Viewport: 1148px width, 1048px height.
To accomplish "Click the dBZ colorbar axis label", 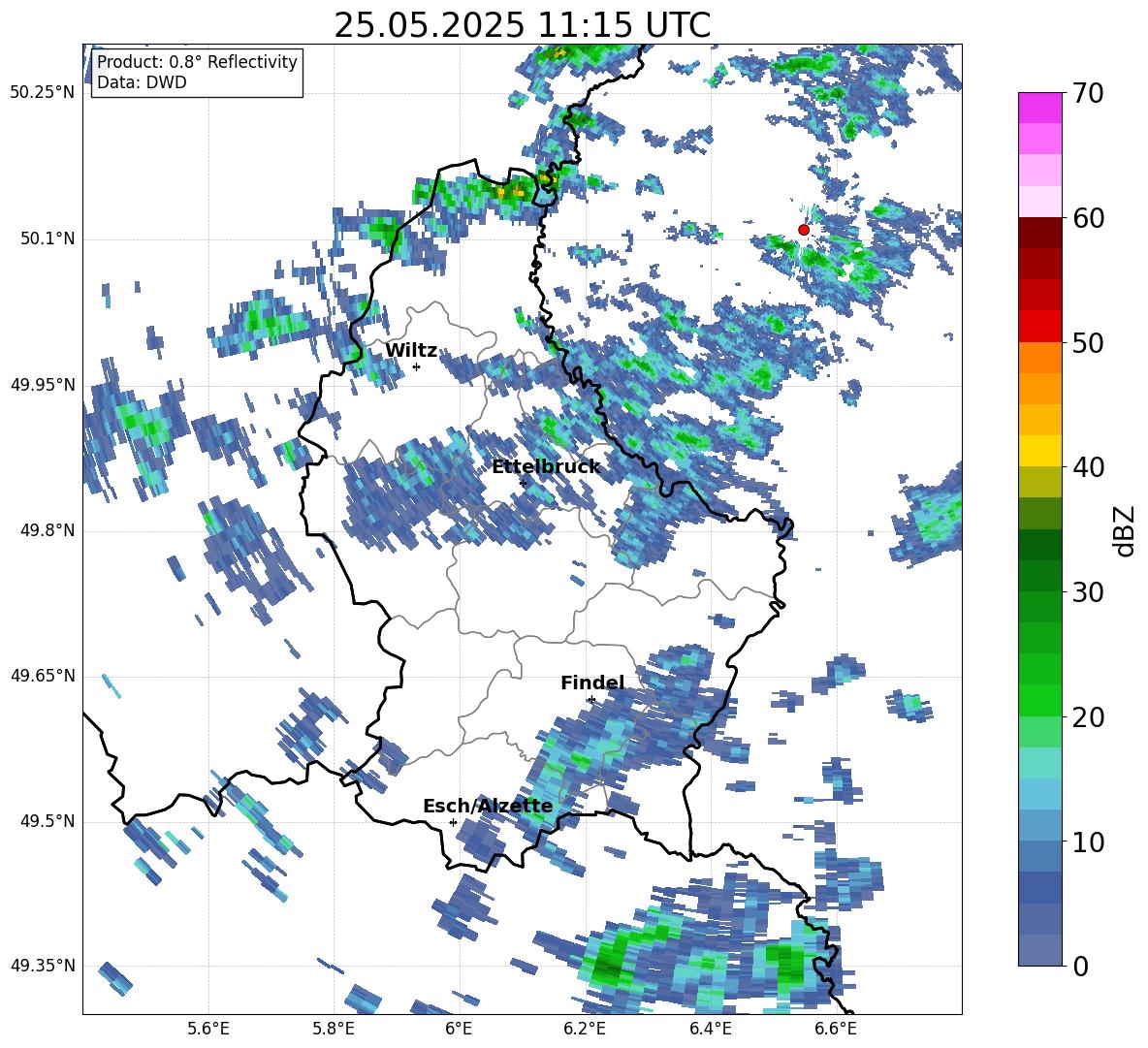I will 1126,530.
